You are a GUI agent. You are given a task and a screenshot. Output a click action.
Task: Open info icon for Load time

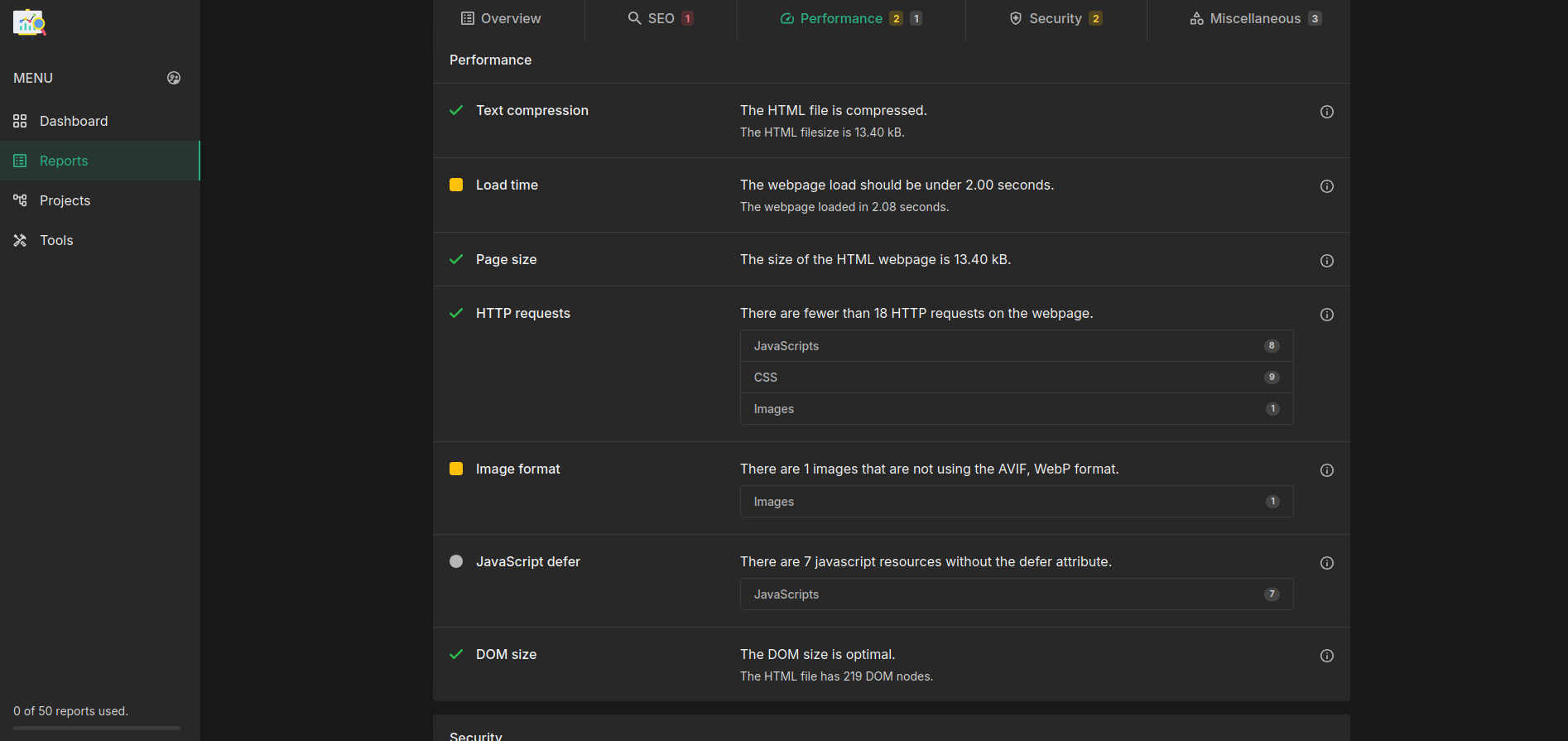1326,186
